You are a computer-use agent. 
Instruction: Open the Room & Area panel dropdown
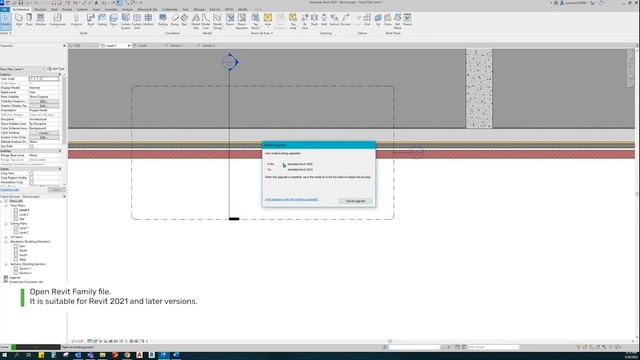click(x=262, y=33)
